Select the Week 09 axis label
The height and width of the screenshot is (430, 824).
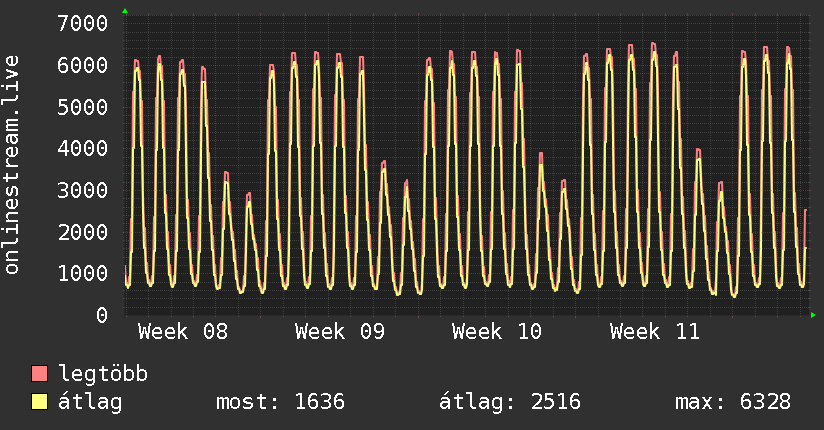[x=339, y=332]
